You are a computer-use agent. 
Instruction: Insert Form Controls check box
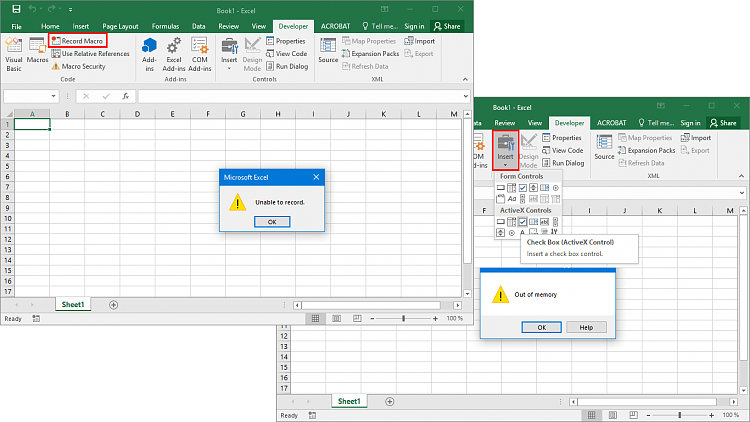[x=522, y=188]
